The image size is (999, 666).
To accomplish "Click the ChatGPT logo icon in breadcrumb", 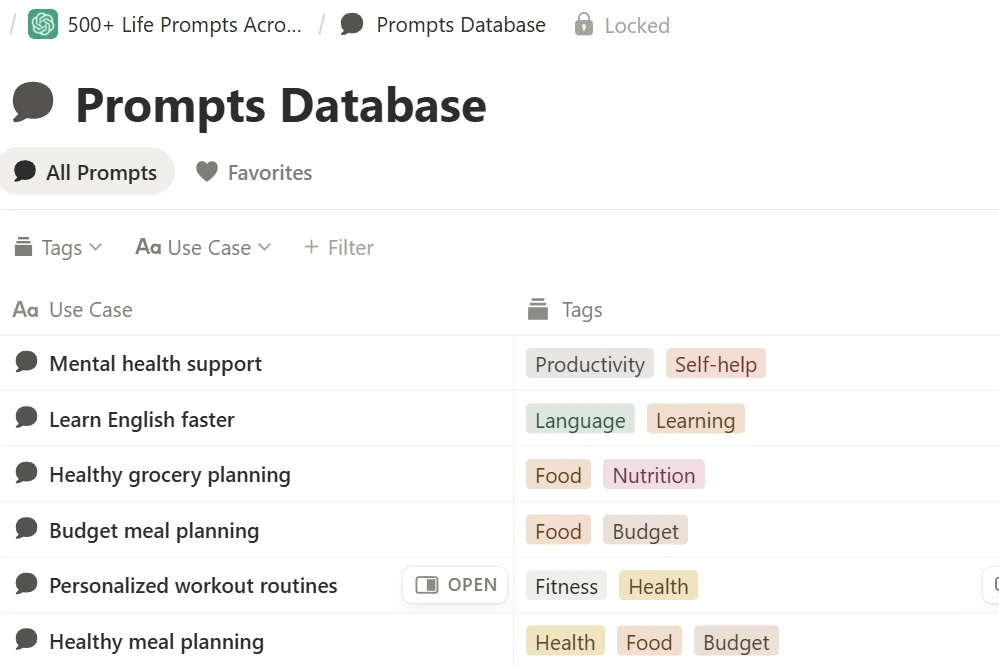I will (43, 25).
